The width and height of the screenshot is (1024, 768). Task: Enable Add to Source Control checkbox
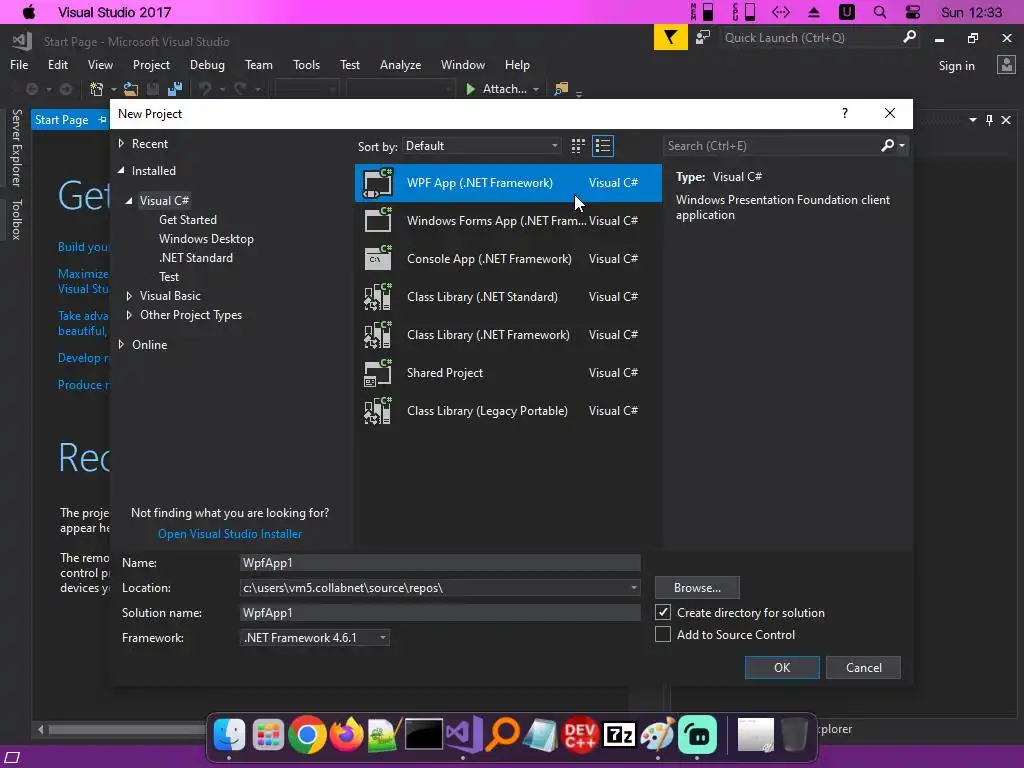663,634
